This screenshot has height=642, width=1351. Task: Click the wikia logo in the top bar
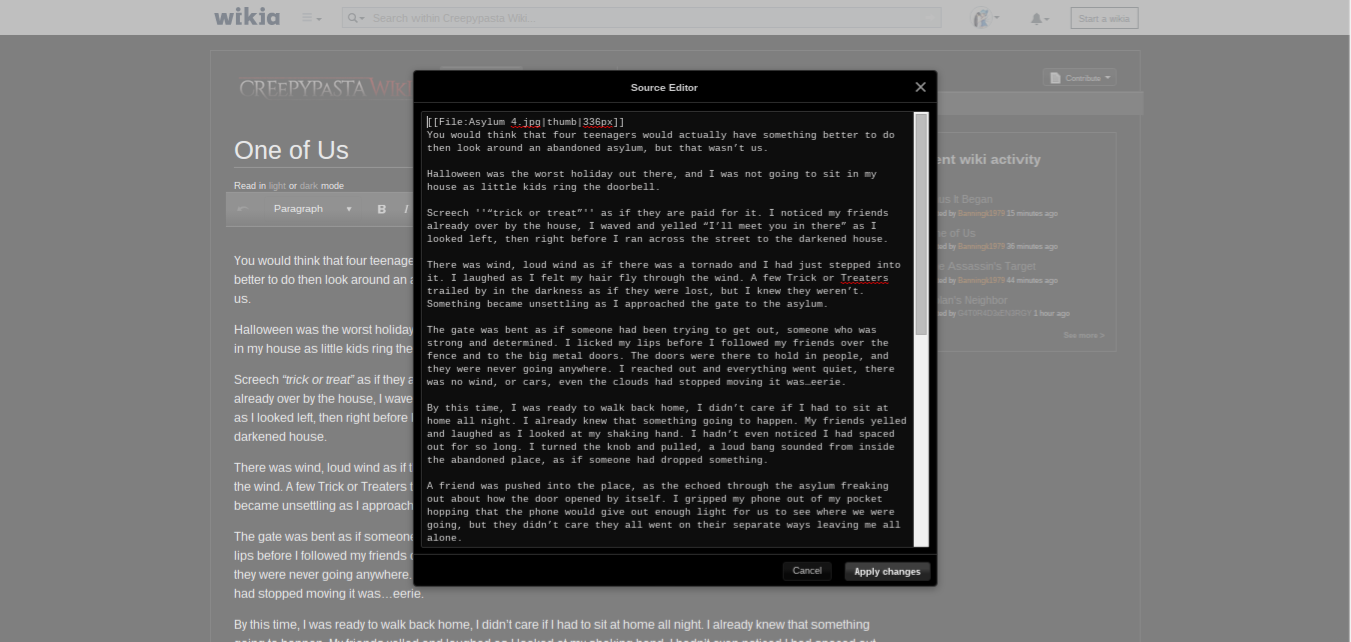(247, 17)
